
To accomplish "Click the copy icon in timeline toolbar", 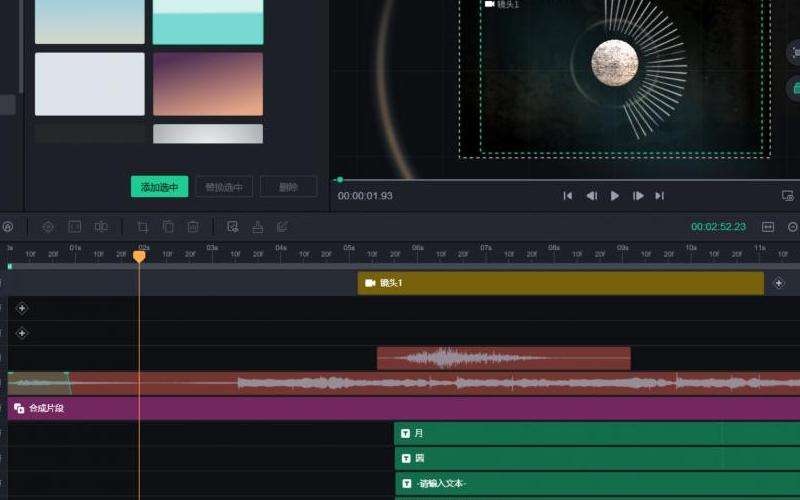I will click(168, 227).
